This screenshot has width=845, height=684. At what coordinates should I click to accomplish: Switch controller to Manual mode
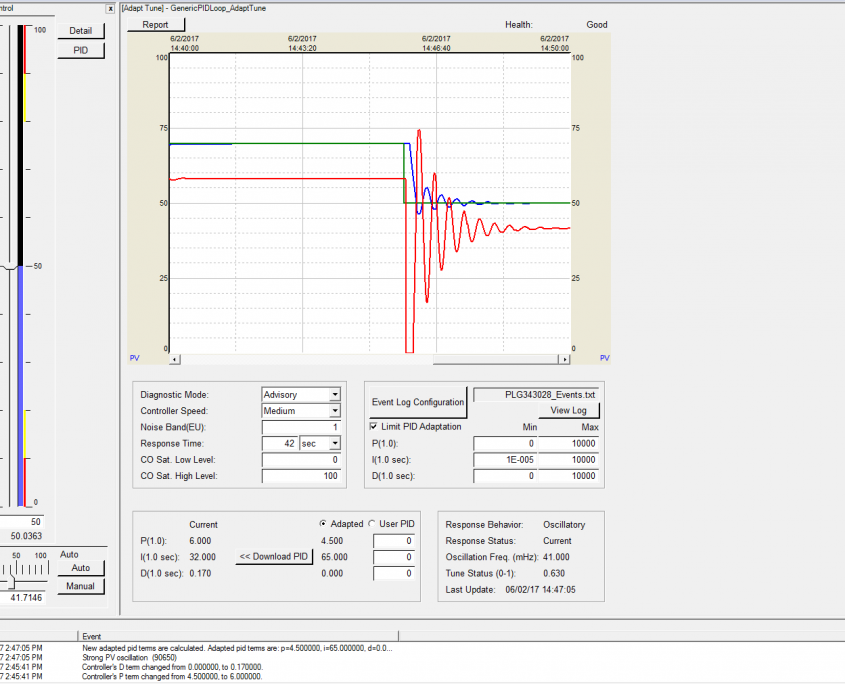point(80,586)
